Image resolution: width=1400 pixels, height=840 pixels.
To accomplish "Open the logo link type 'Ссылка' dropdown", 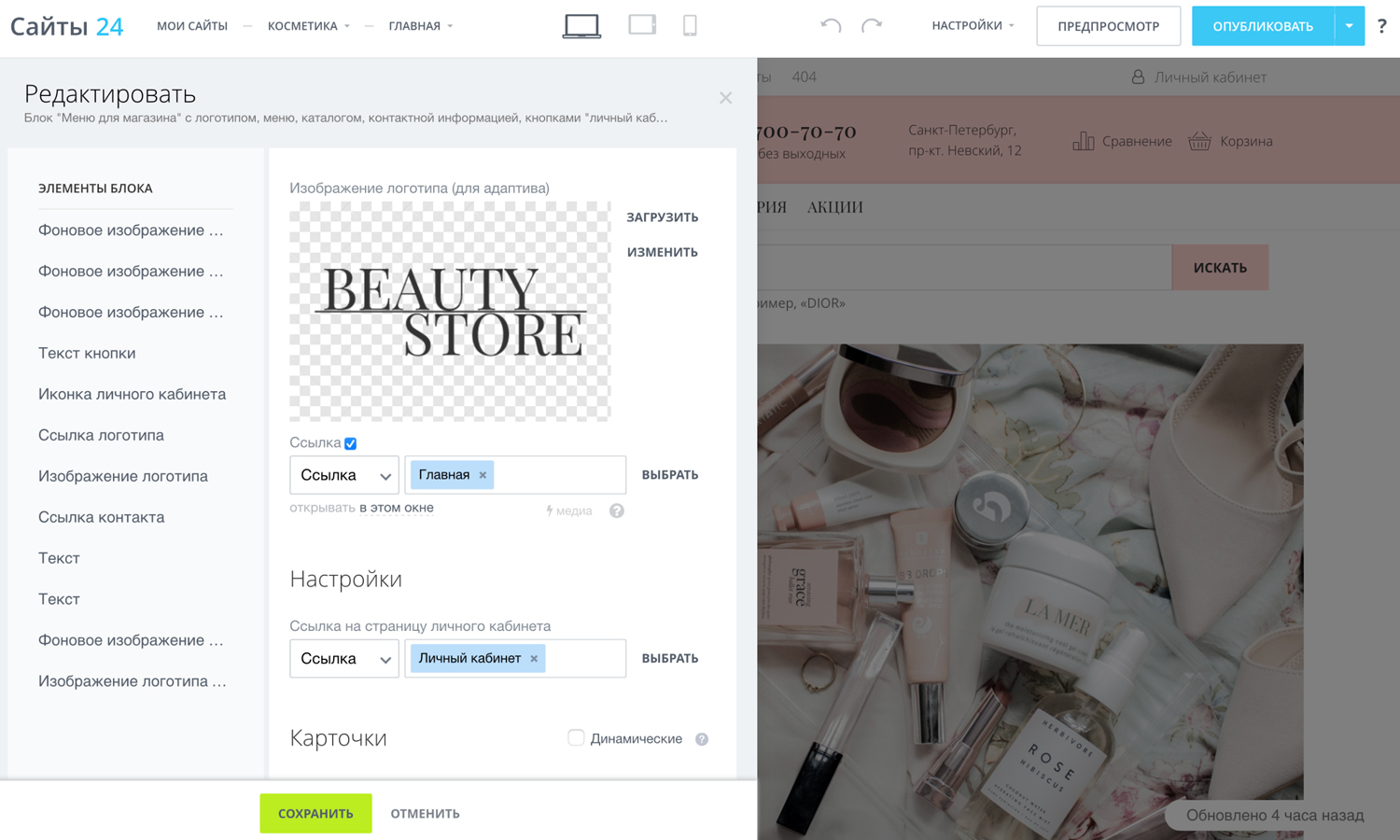I will 344,475.
